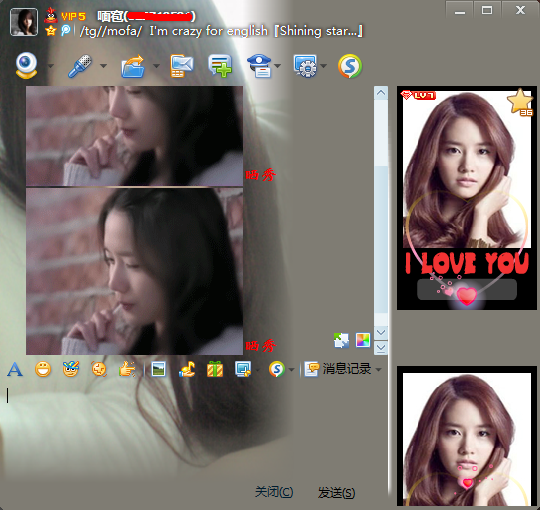Send a window shake with the shake icon

pos(99,370)
